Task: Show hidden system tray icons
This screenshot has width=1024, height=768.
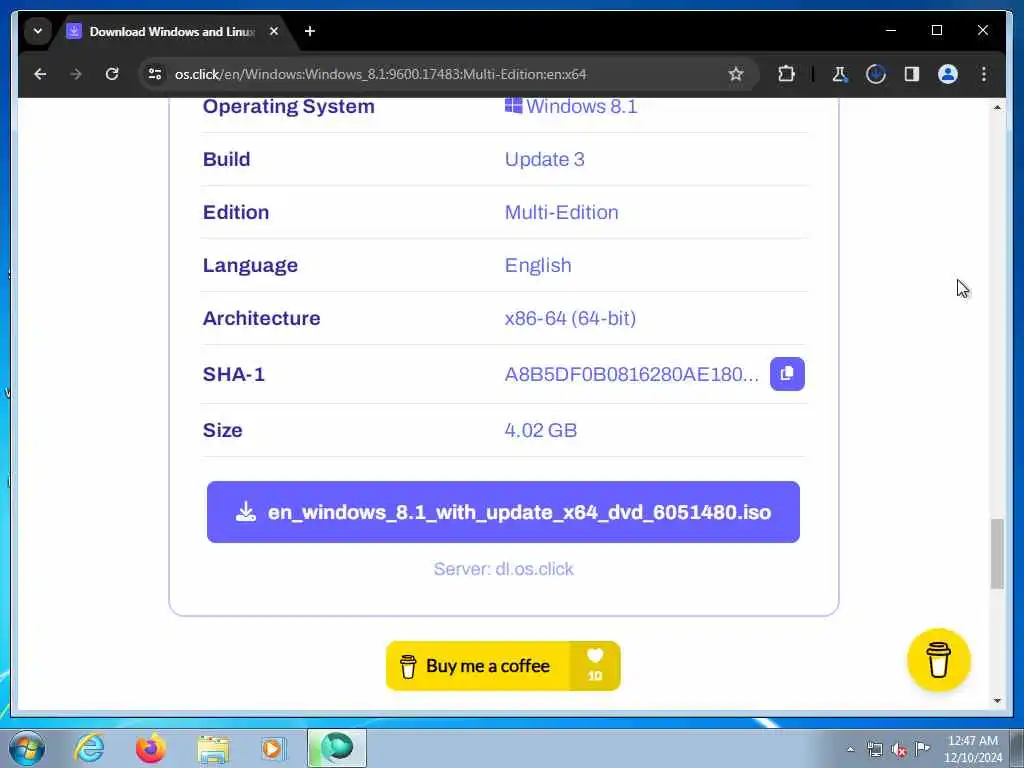Action: (850, 749)
